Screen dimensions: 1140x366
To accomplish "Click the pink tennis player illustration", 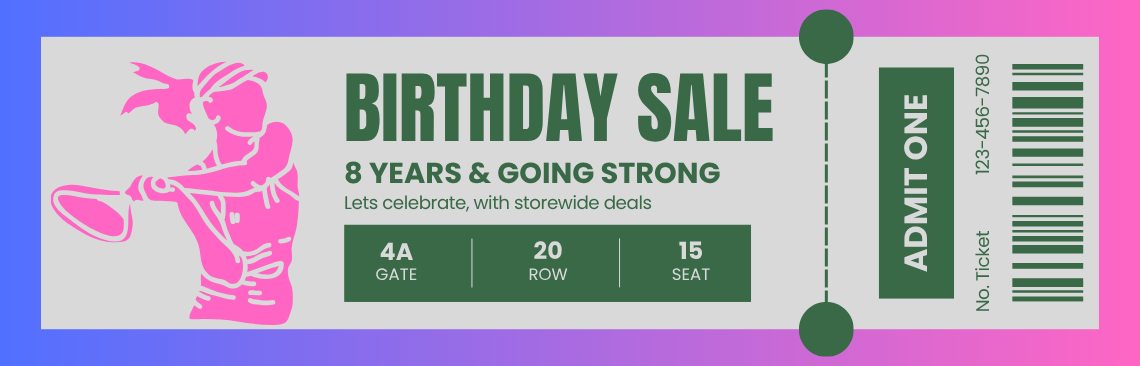I will pos(176,193).
